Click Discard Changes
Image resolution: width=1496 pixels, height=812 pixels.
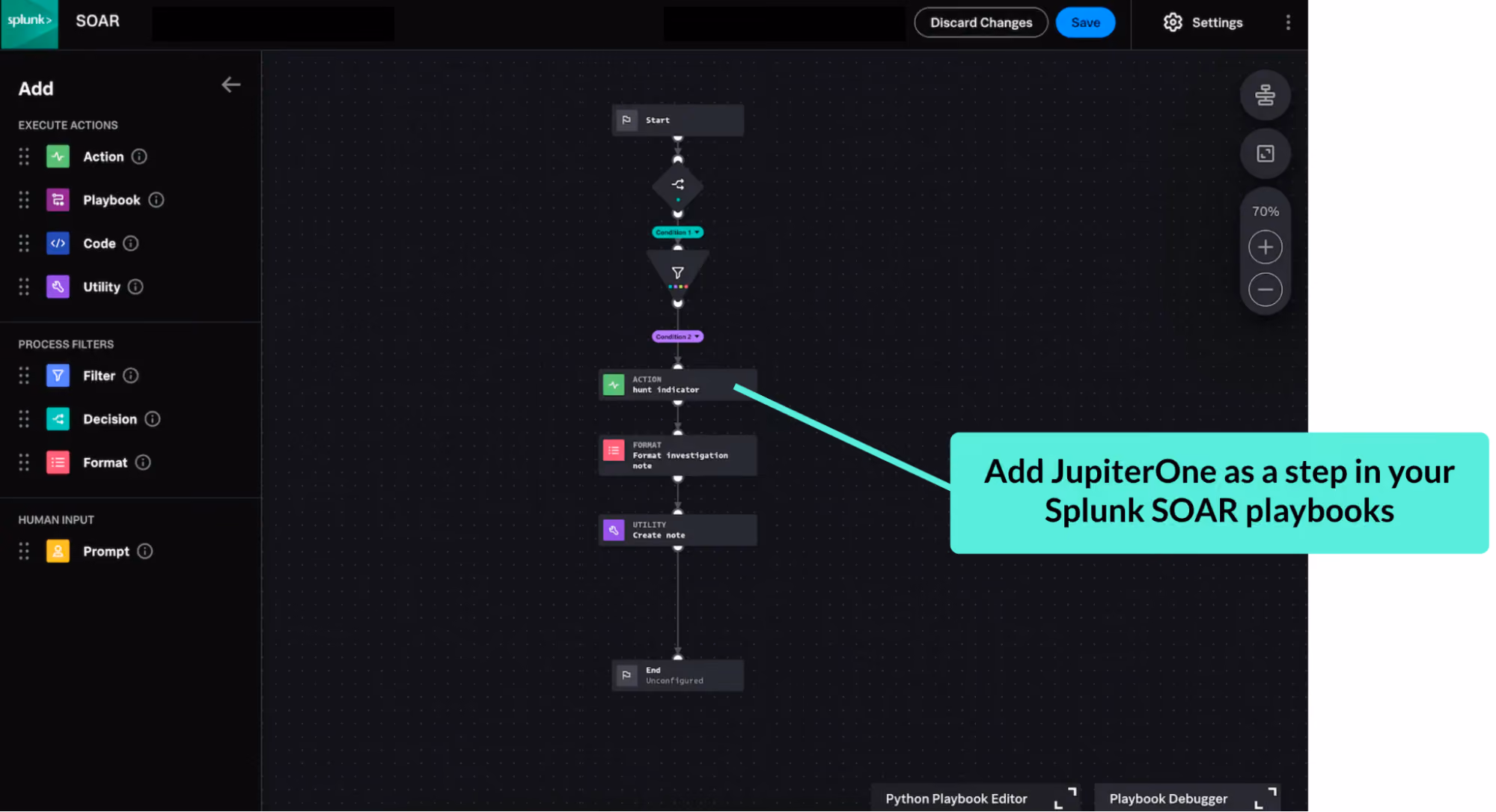pyautogui.click(x=980, y=22)
